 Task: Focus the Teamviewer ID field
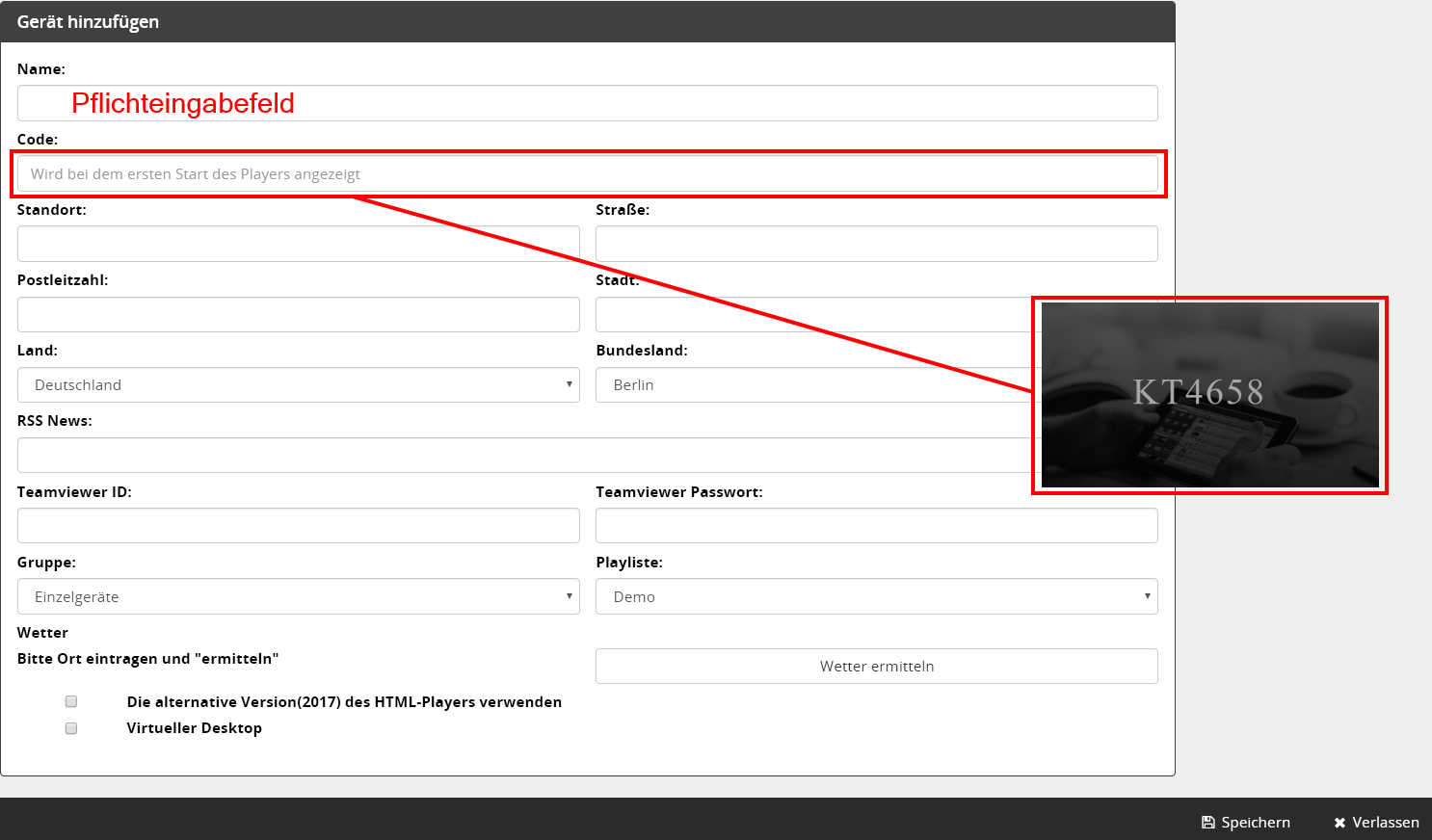click(299, 526)
